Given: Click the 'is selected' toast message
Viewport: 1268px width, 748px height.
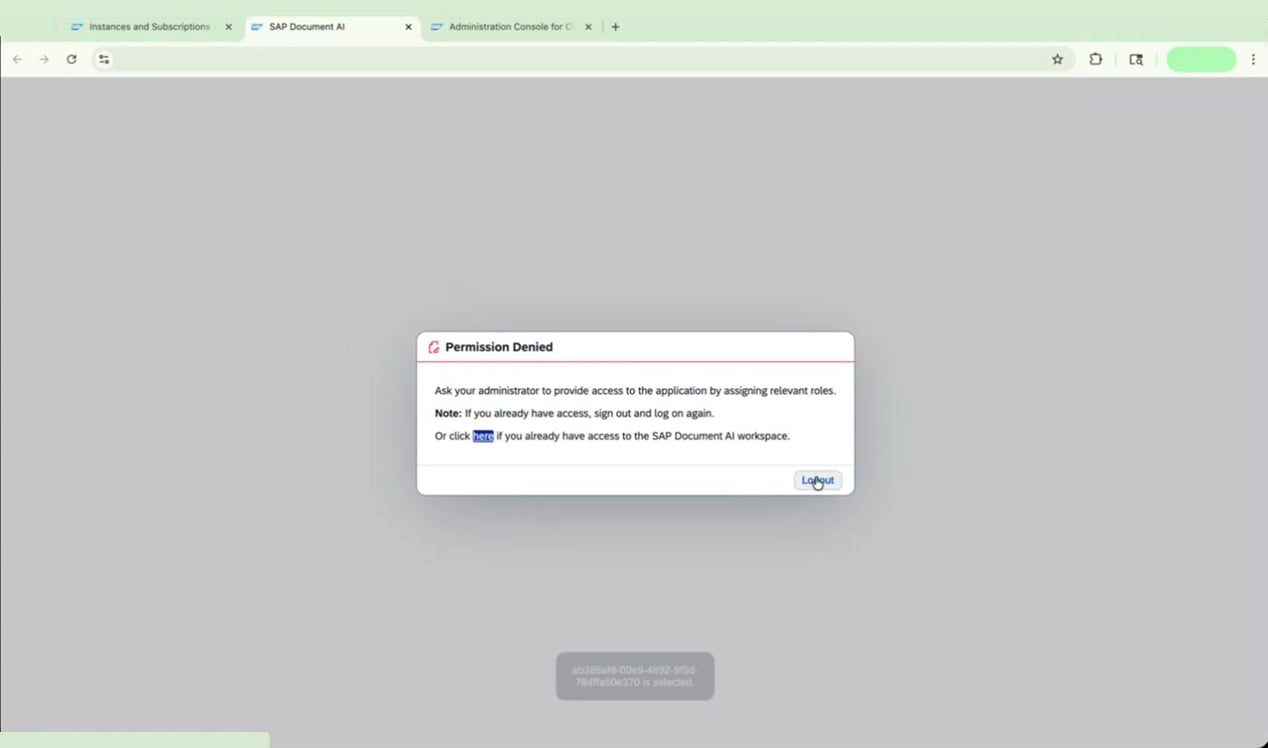Looking at the screenshot, I should tap(635, 676).
